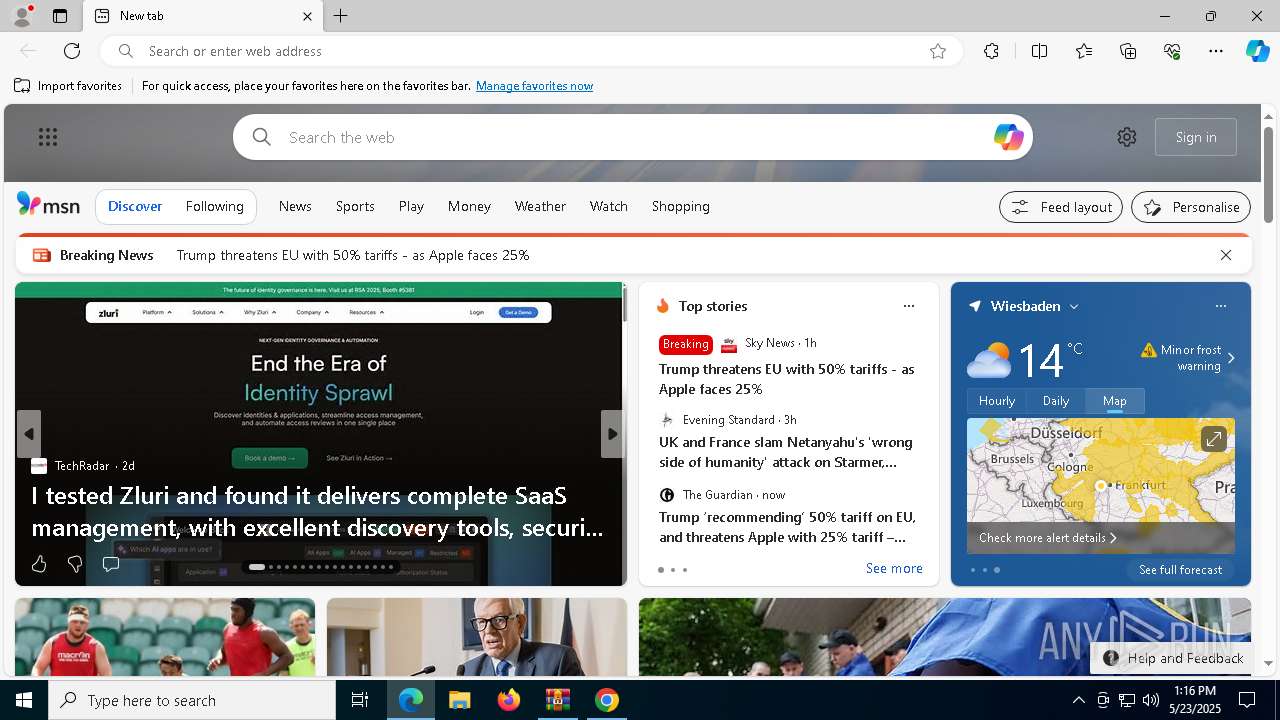The image size is (1280, 720).
Task: Open a new tab with plus button
Action: [341, 16]
